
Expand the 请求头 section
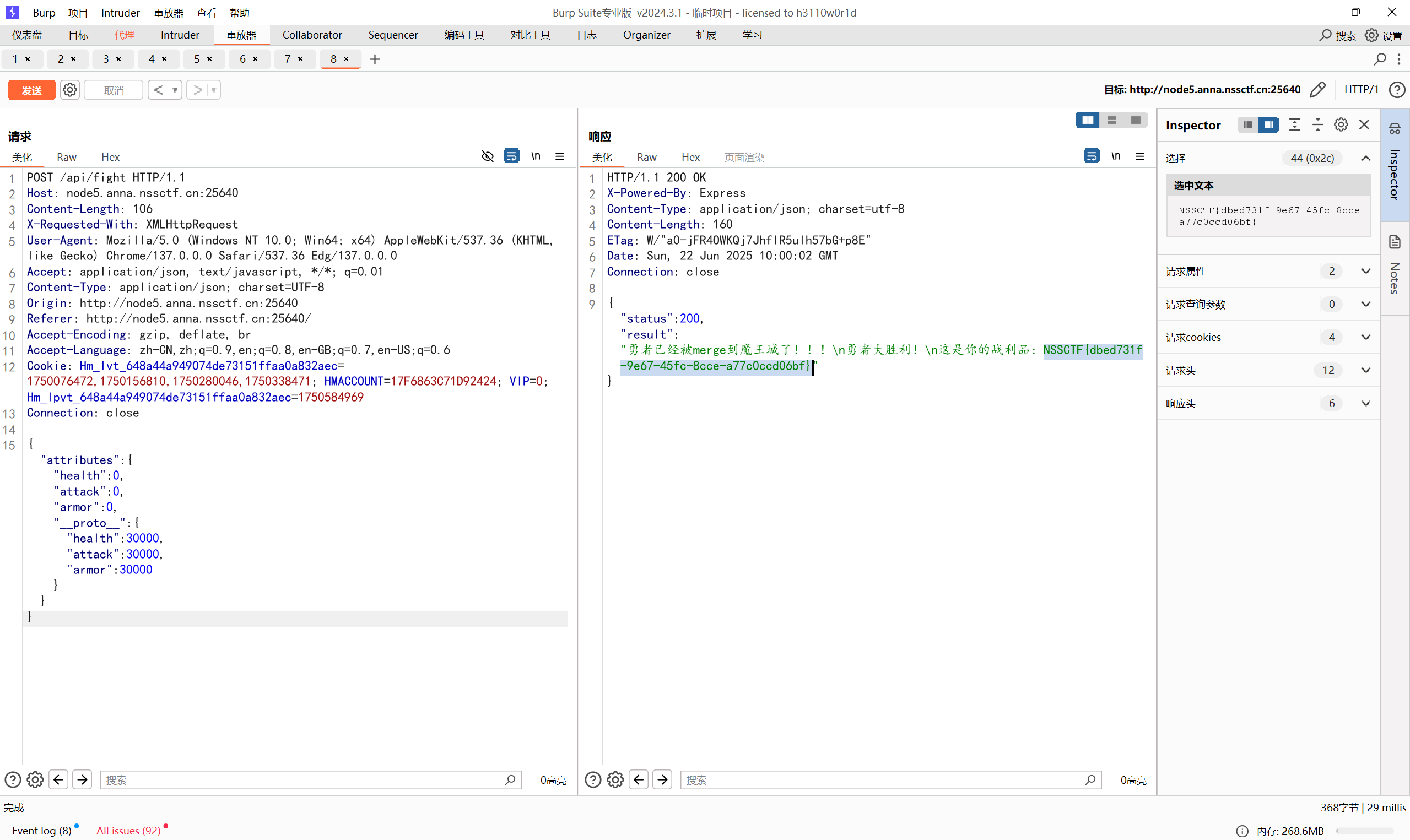point(1366,370)
